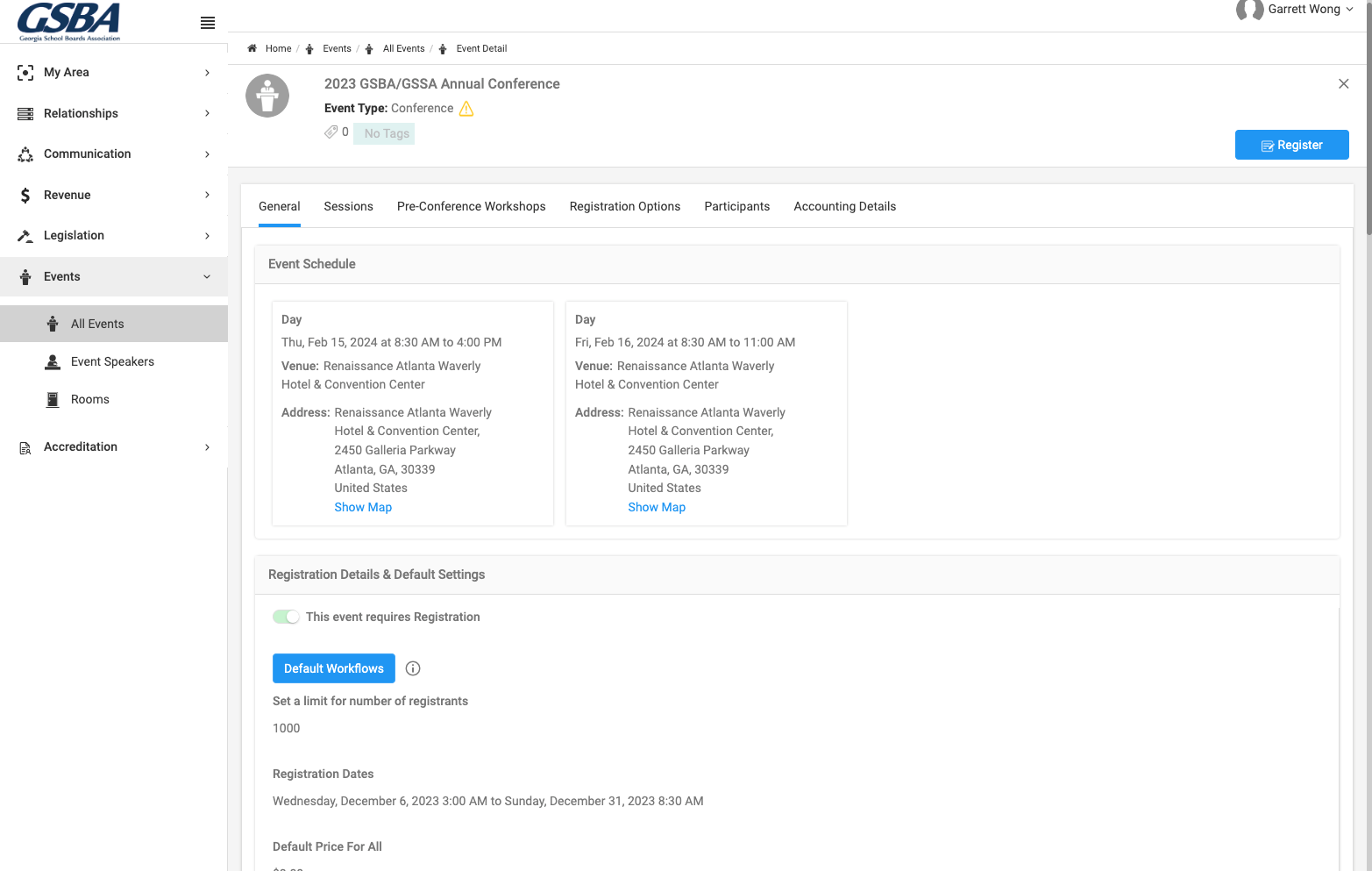Toggle This event requires Registration switch
This screenshot has width=1372, height=871.
click(286, 617)
